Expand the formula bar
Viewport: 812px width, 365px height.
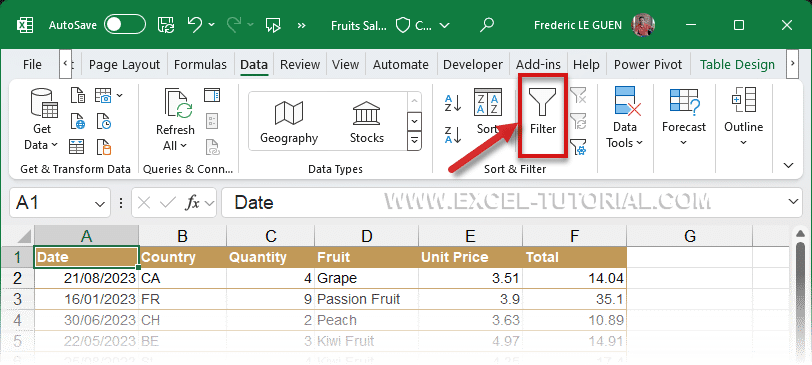point(793,202)
